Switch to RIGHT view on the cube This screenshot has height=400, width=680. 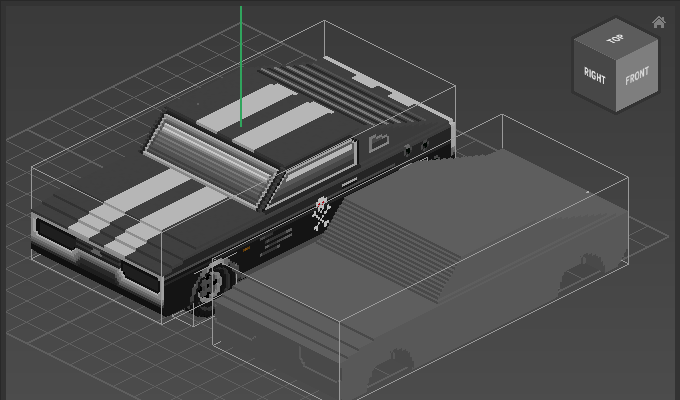(x=595, y=76)
